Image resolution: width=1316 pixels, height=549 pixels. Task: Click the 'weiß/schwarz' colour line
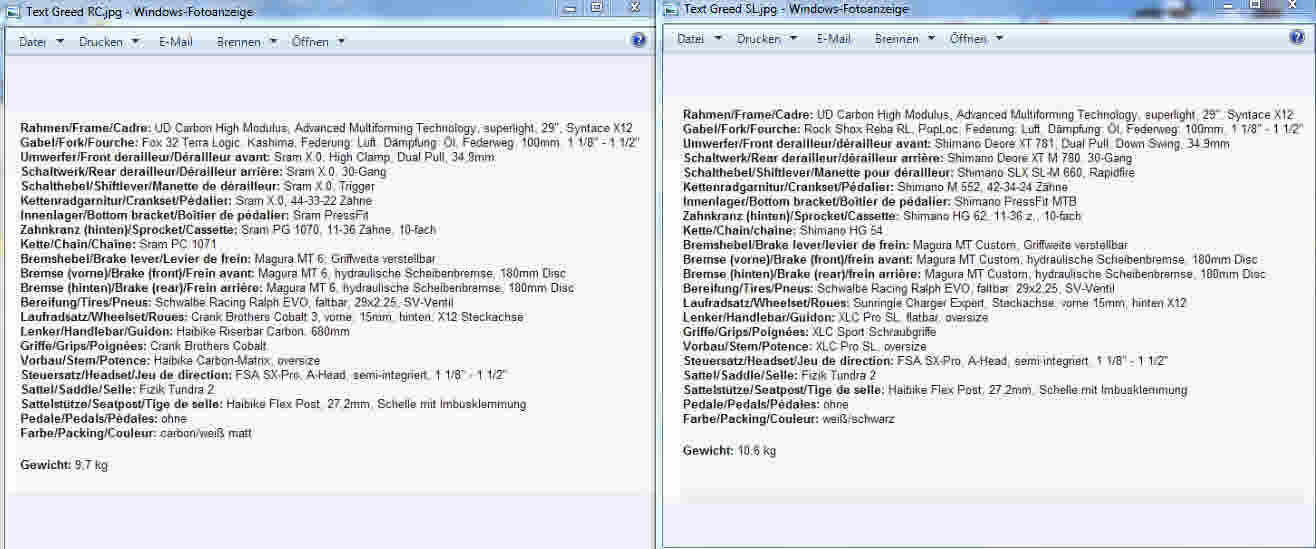click(x=789, y=419)
